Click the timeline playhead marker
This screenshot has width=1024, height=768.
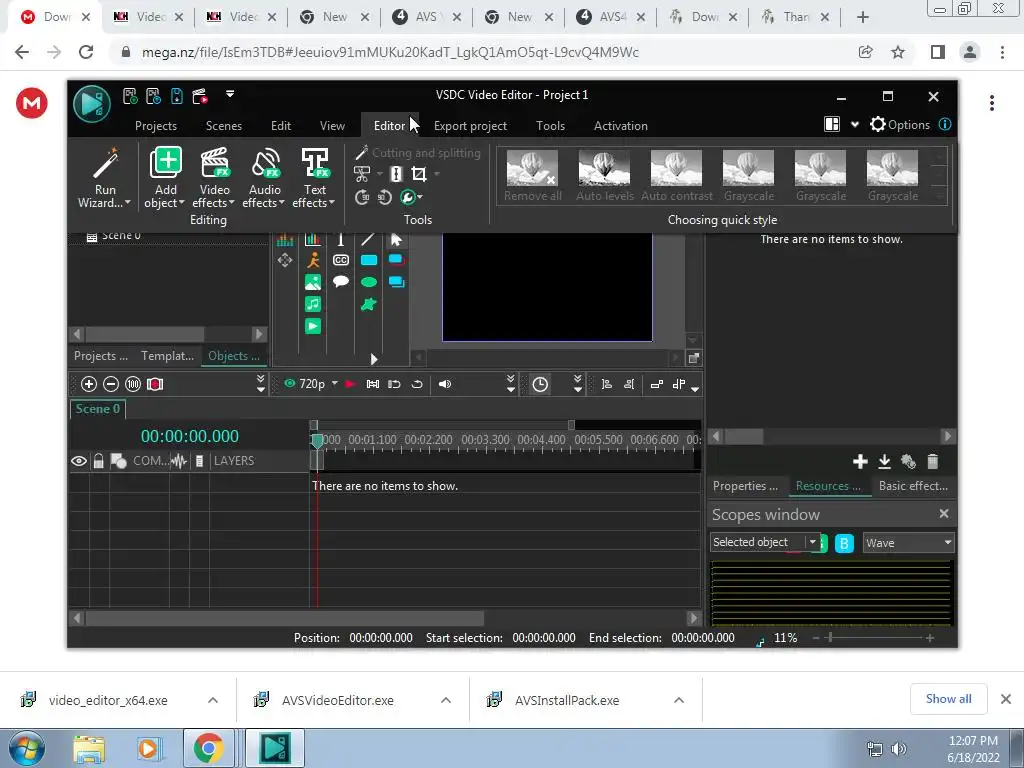point(317,441)
